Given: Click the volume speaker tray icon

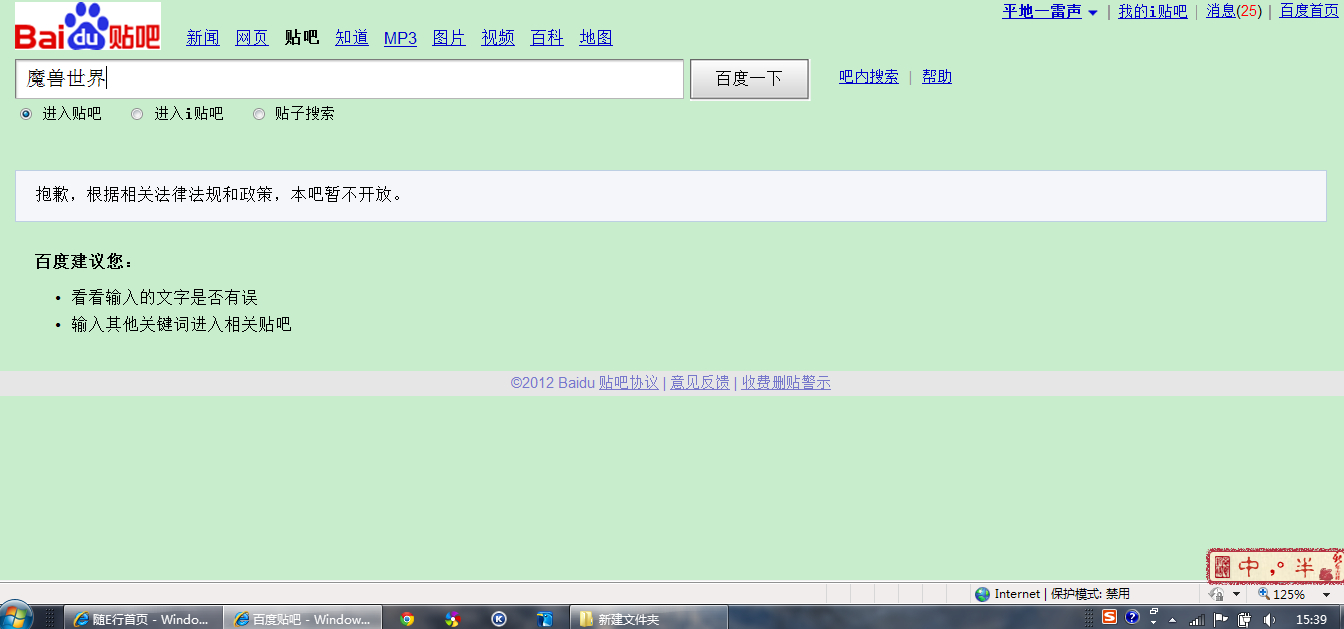Looking at the screenshot, I should (1269, 620).
